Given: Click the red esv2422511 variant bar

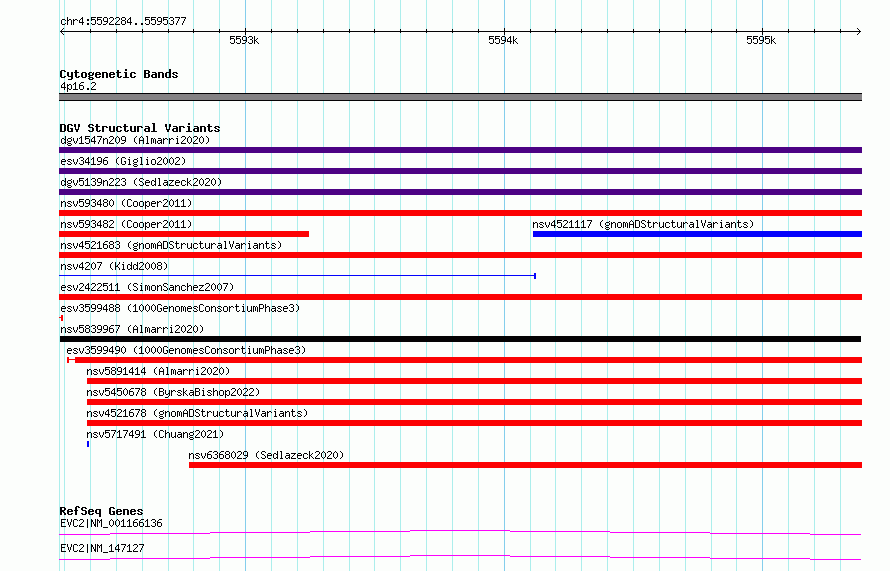Looking at the screenshot, I should 460,297.
